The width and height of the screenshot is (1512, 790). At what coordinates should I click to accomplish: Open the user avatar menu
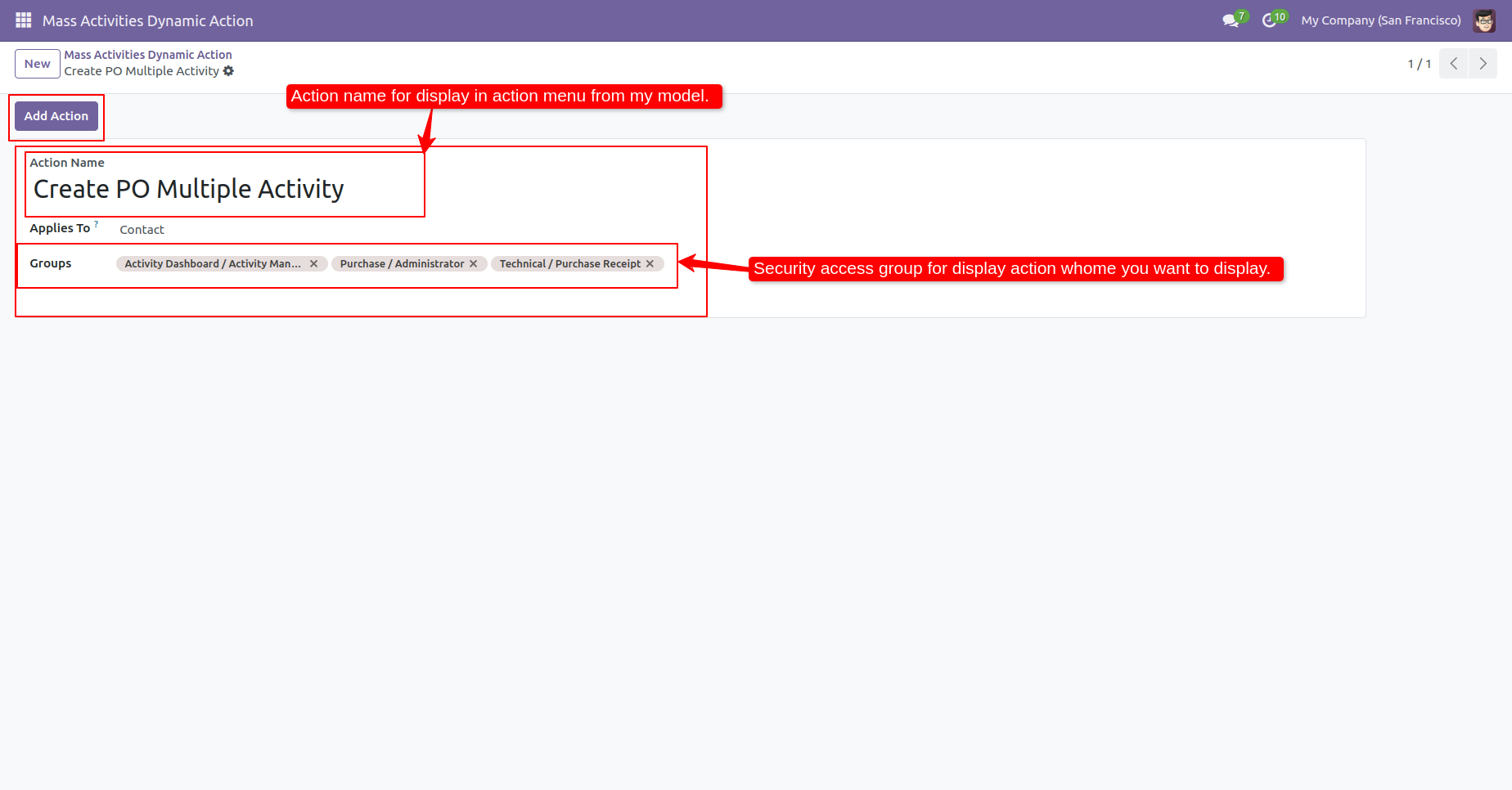[x=1484, y=20]
